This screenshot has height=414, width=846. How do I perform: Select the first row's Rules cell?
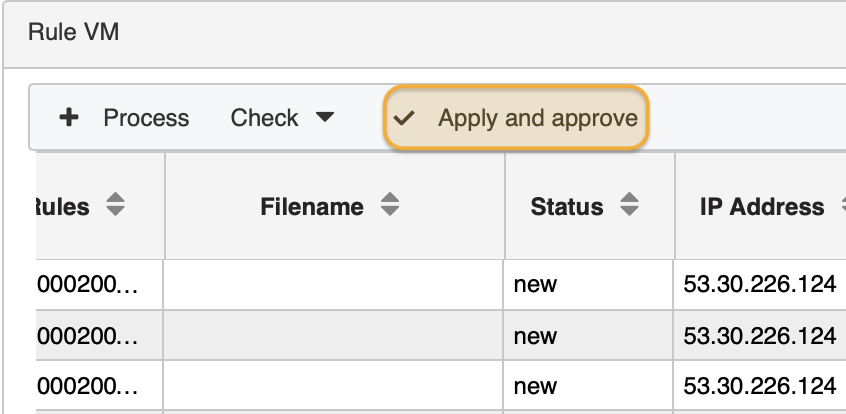88,284
